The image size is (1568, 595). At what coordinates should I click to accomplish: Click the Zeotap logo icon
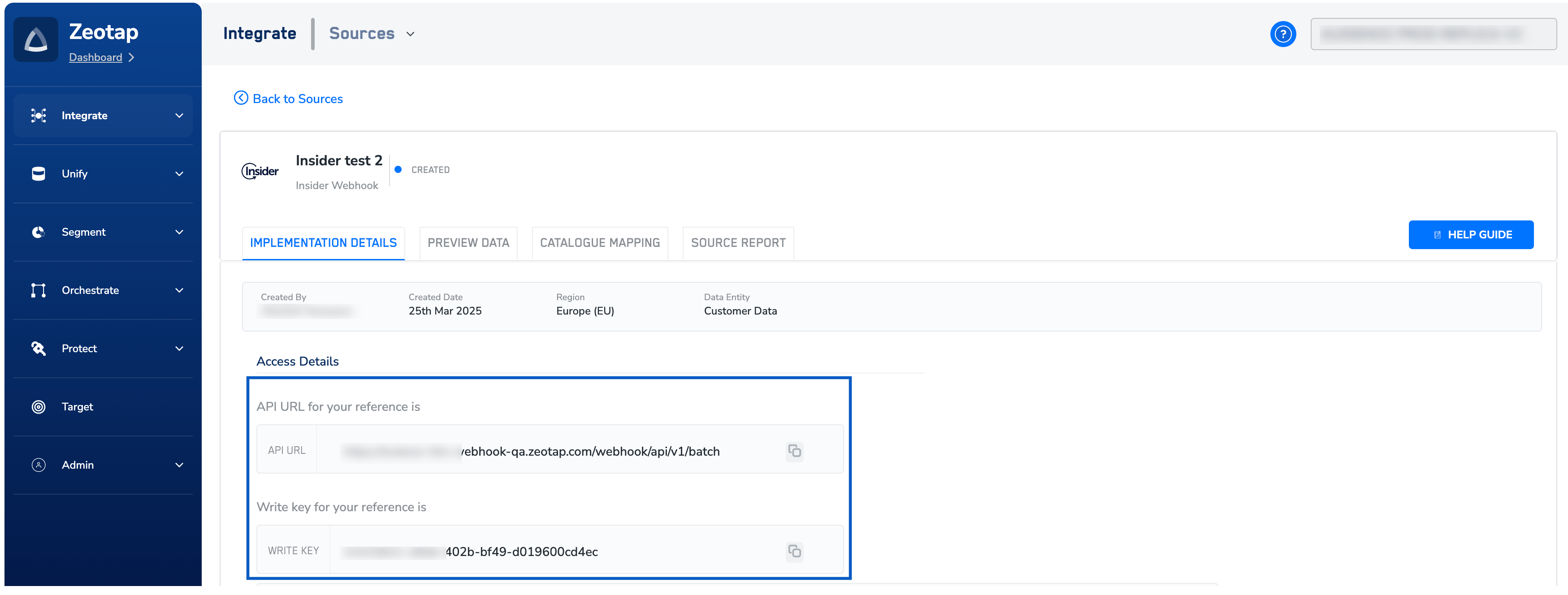click(36, 39)
